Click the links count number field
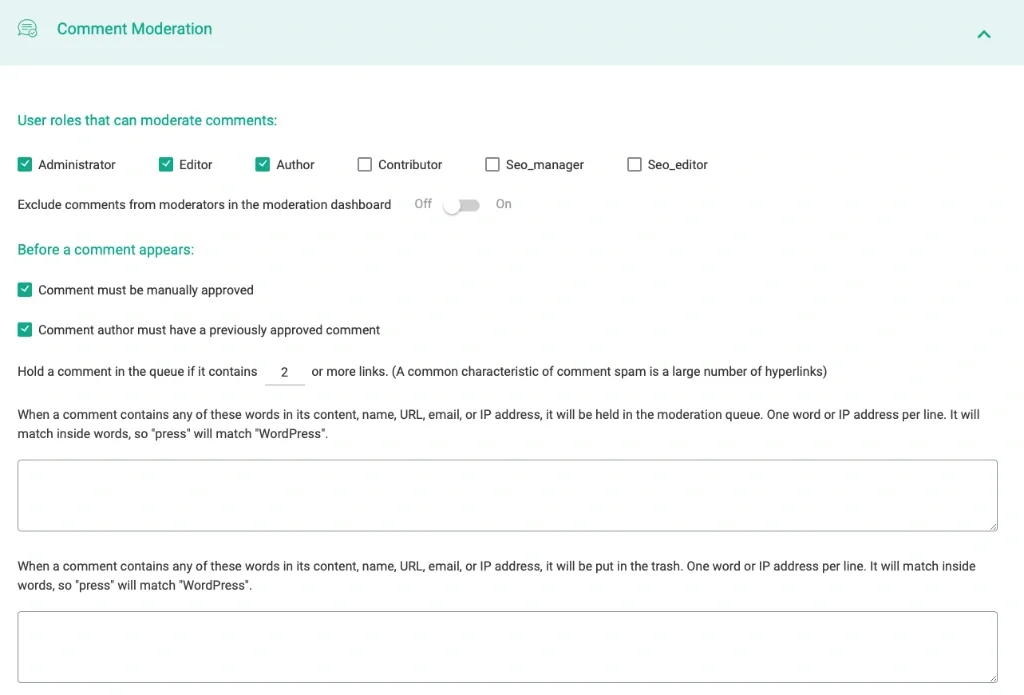The width and height of the screenshot is (1024, 695). coord(285,372)
